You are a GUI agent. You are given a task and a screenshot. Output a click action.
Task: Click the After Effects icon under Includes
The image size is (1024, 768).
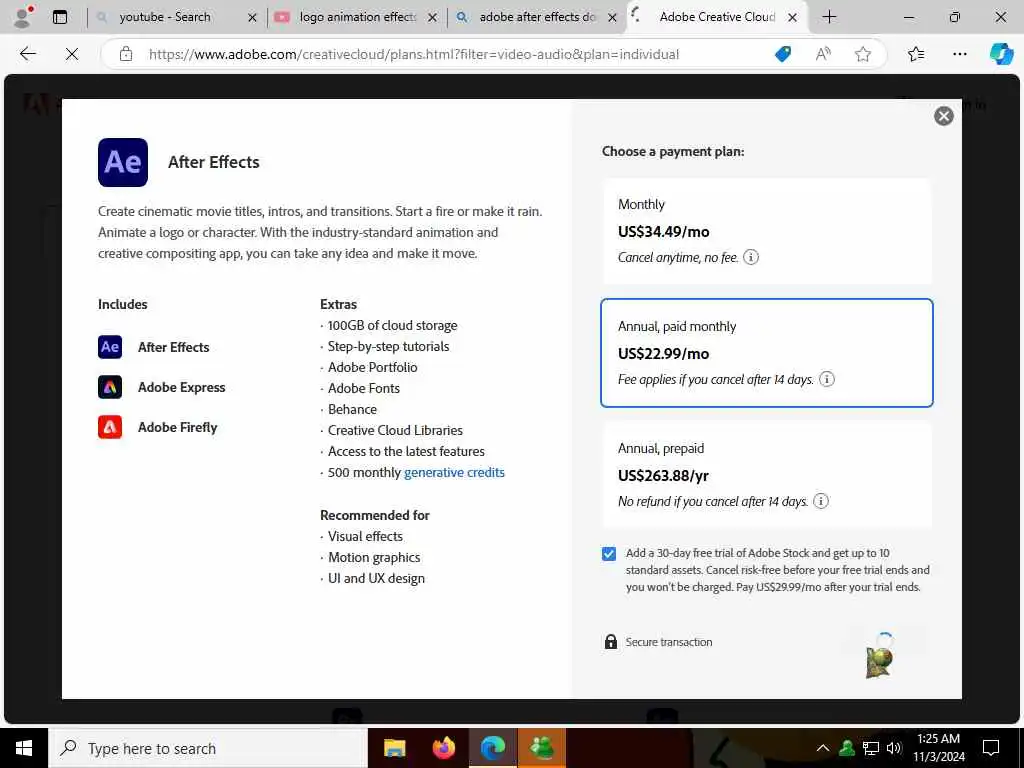[x=110, y=347]
